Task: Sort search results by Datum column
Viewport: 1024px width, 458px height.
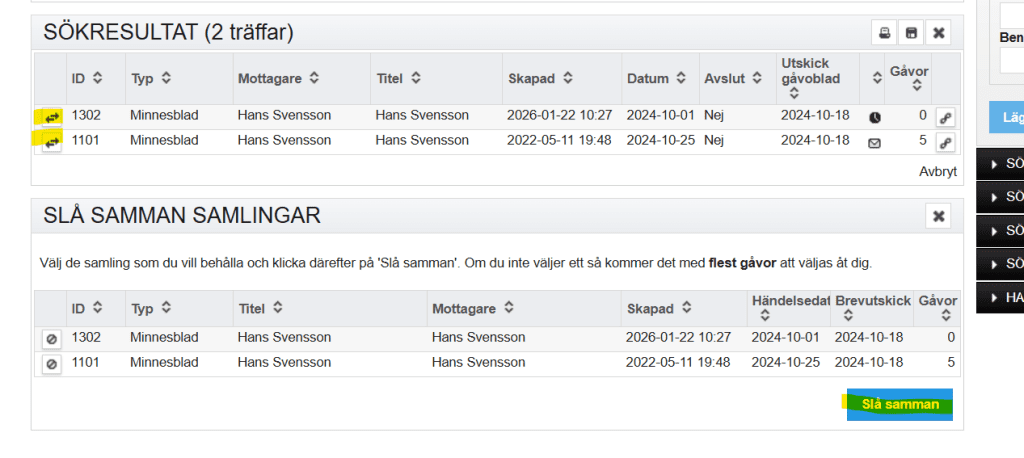Action: 655,78
